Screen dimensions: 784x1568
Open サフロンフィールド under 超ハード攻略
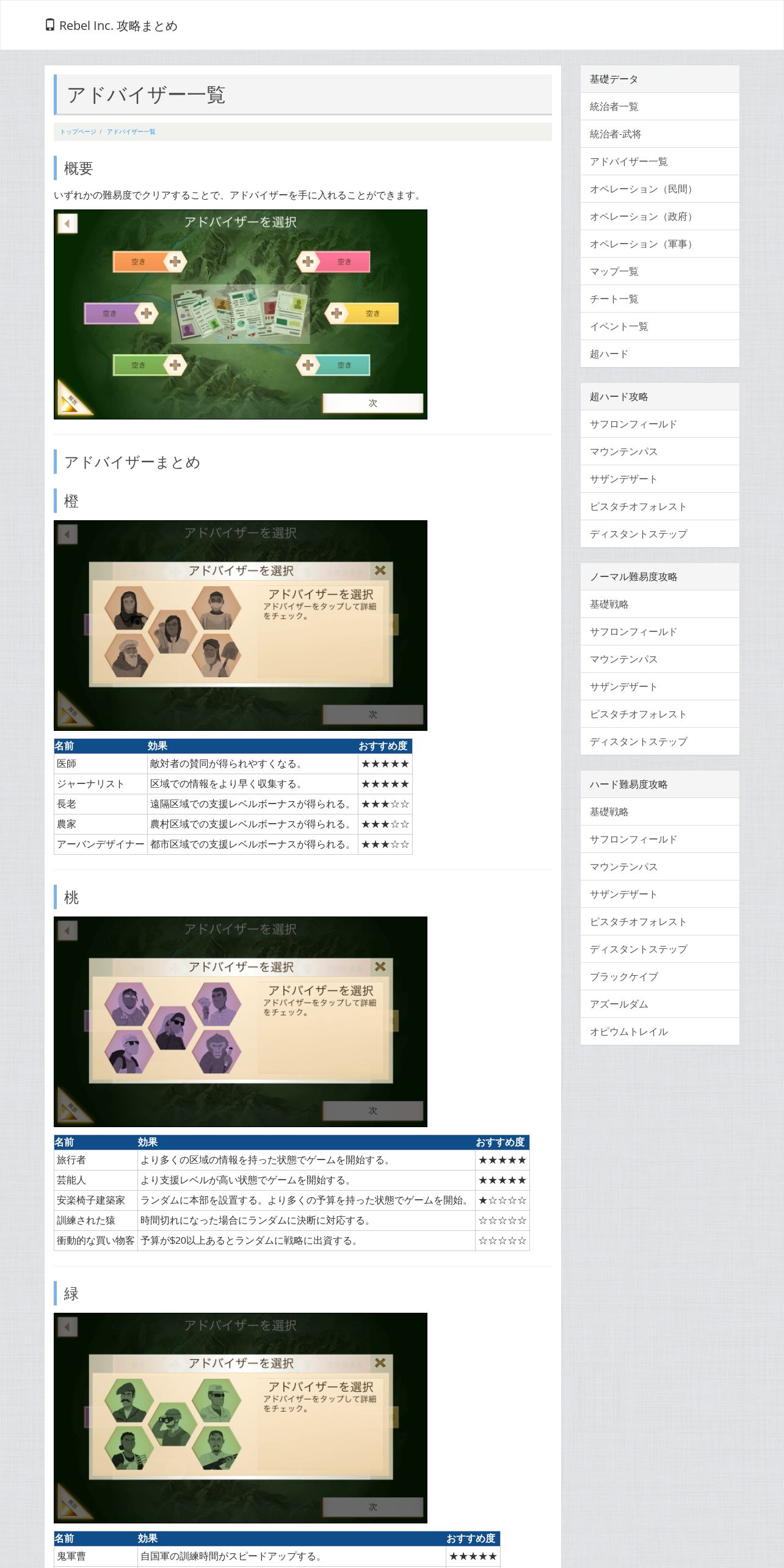659,424
